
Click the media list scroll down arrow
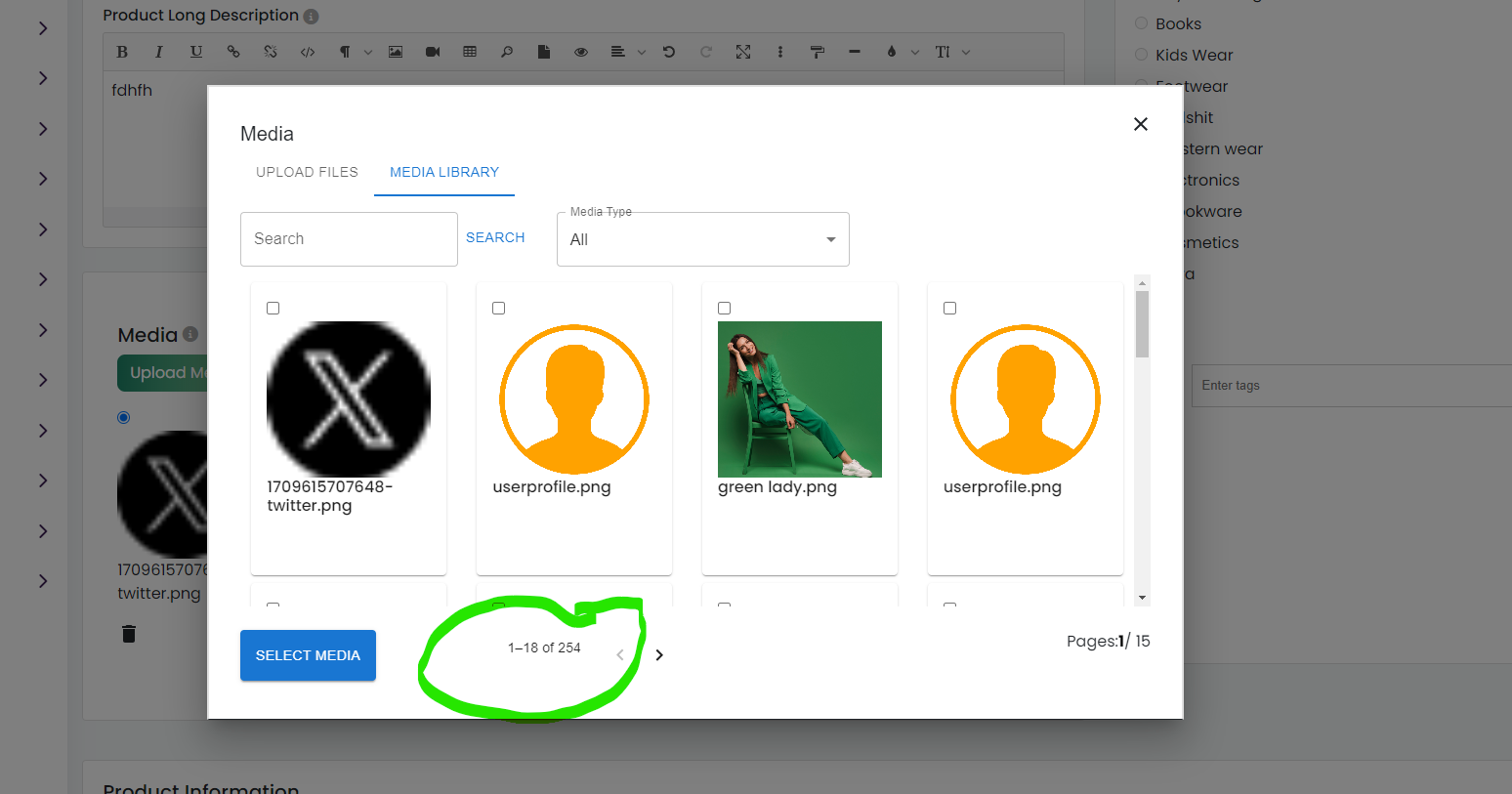tap(1143, 598)
